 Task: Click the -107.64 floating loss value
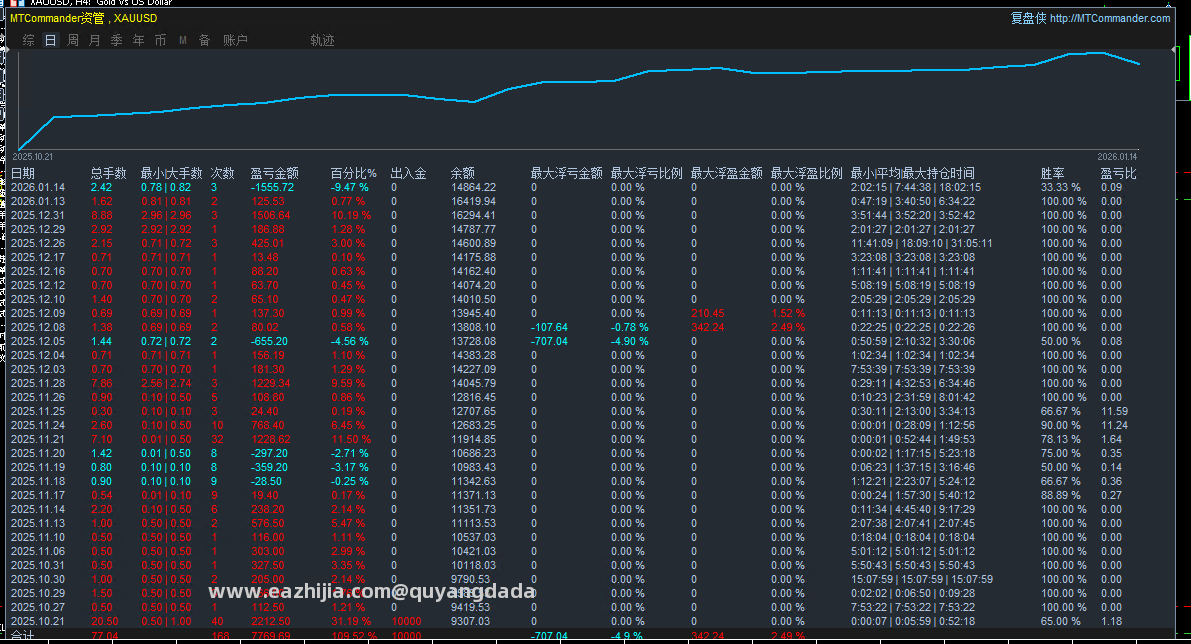coord(549,327)
